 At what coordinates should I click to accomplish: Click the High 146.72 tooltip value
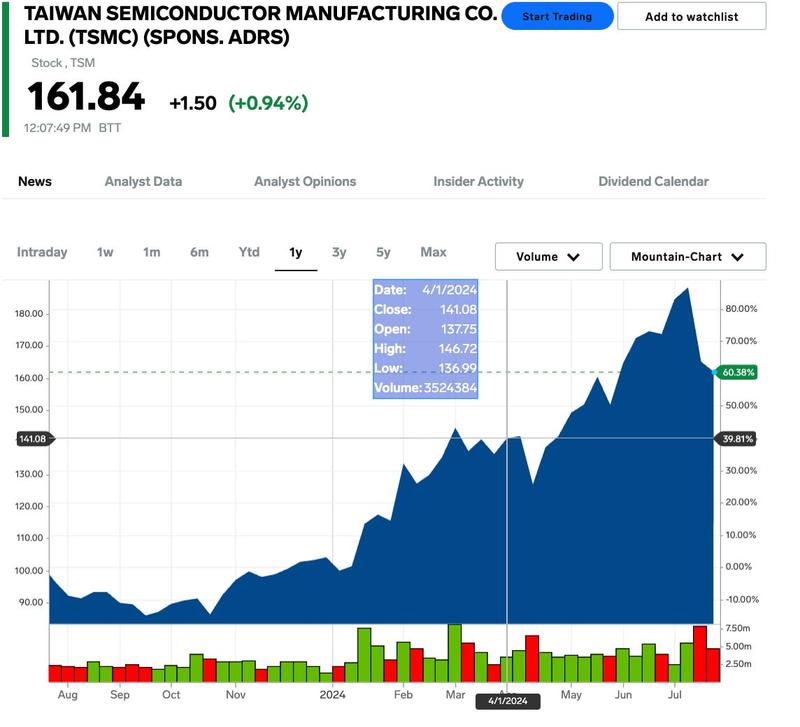(x=458, y=349)
